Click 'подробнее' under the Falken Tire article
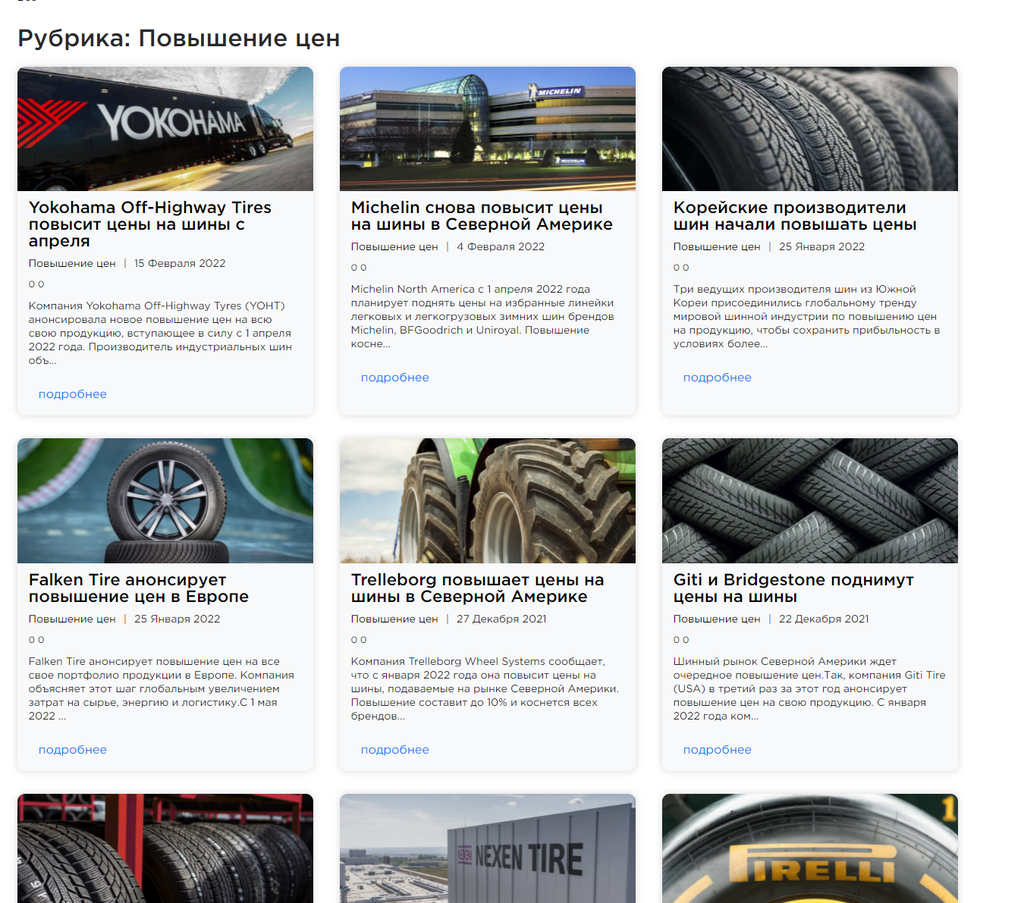Viewport: 1024px width, 903px height. [x=72, y=750]
